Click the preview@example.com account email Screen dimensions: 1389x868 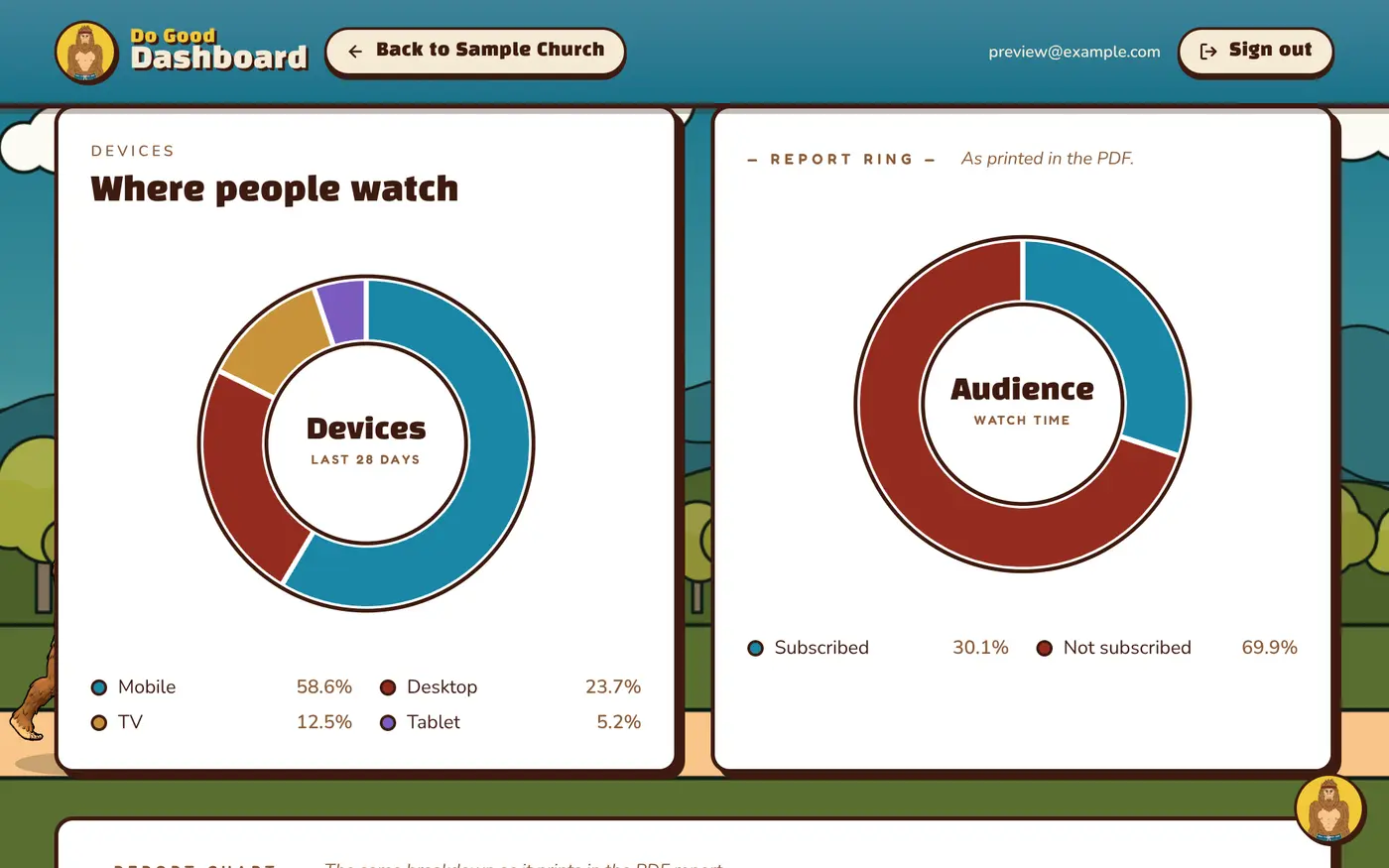[1074, 52]
